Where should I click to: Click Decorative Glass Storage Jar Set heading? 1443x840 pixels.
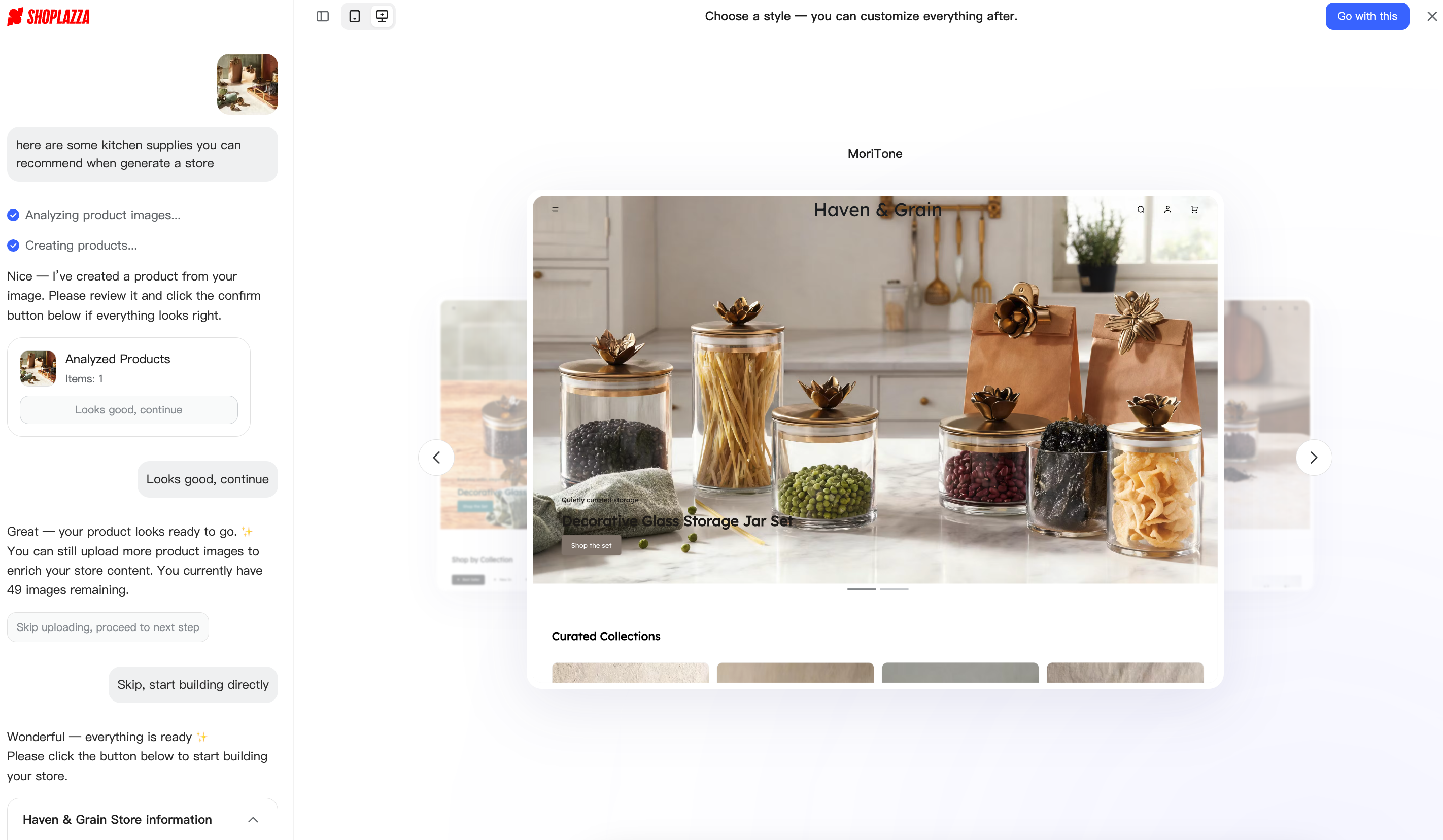[677, 521]
